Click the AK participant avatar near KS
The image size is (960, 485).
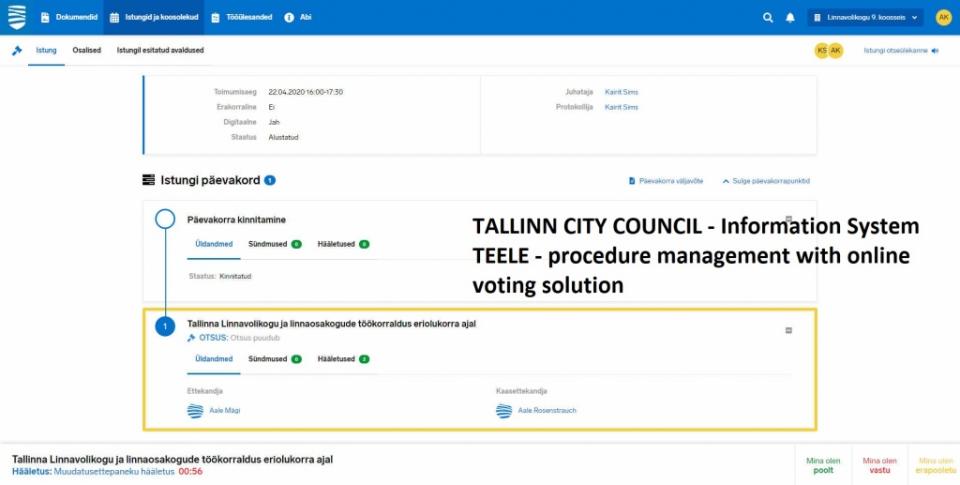(836, 51)
